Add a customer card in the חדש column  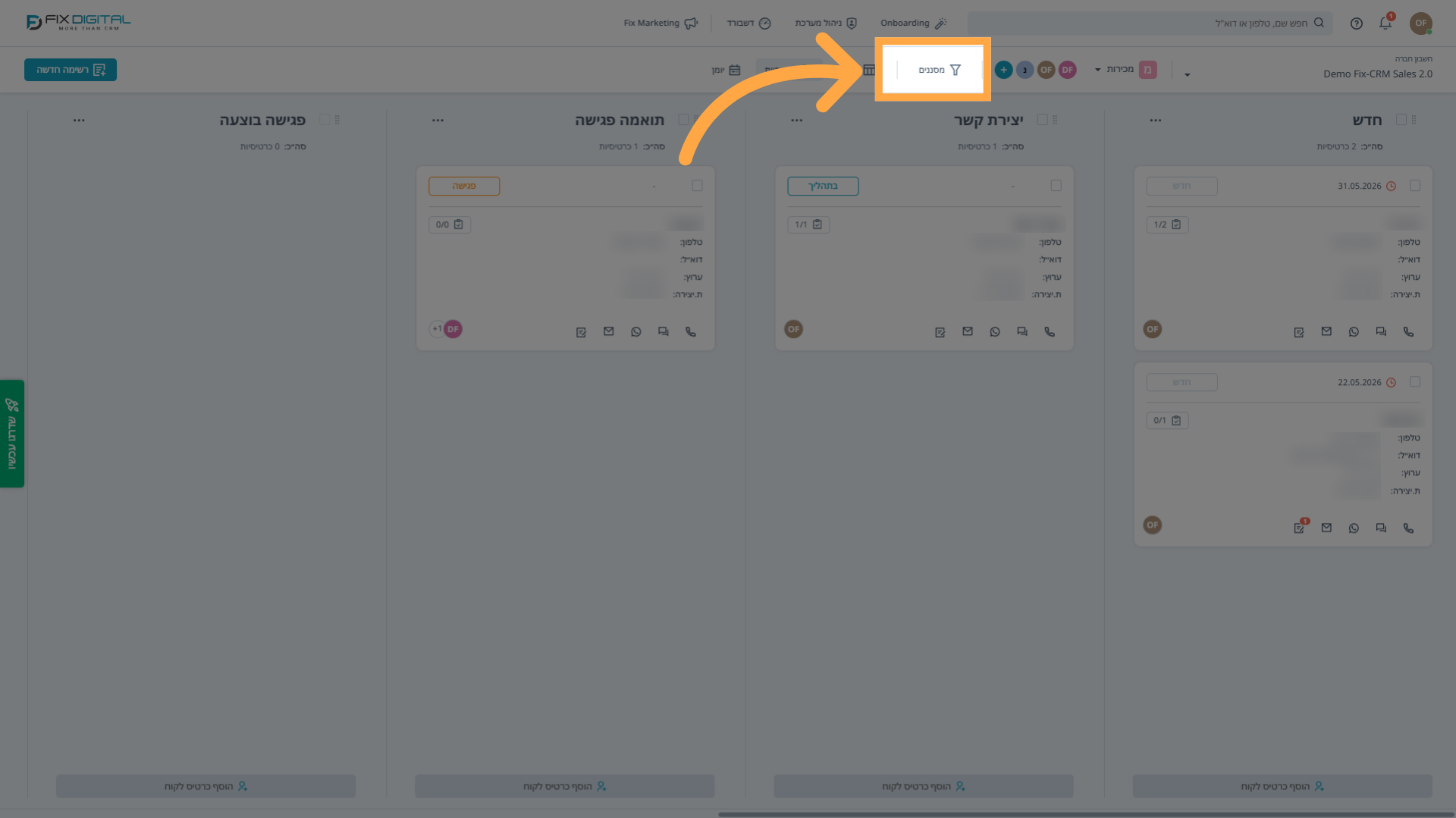pyautogui.click(x=1282, y=786)
